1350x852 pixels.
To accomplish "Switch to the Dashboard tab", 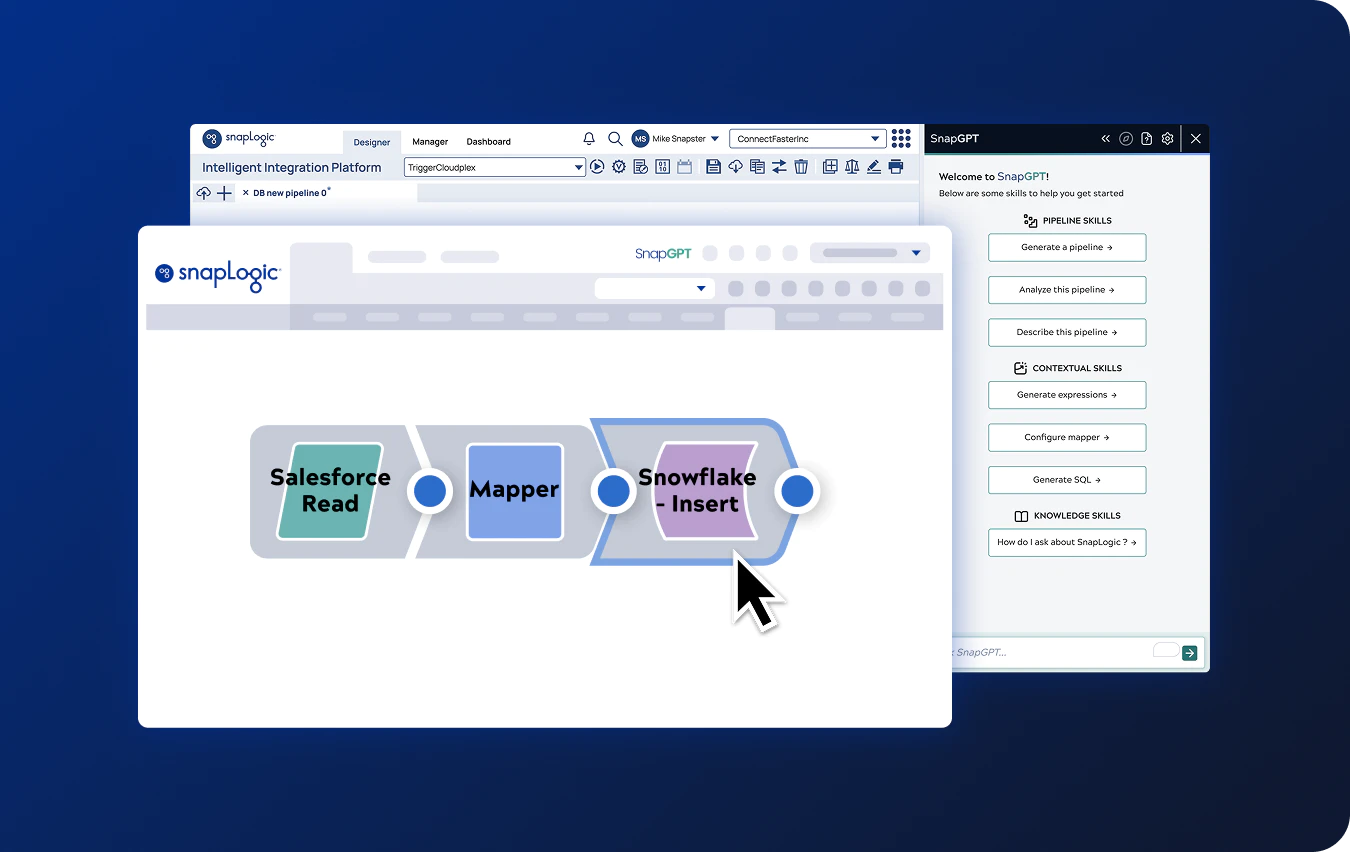I will pos(489,142).
